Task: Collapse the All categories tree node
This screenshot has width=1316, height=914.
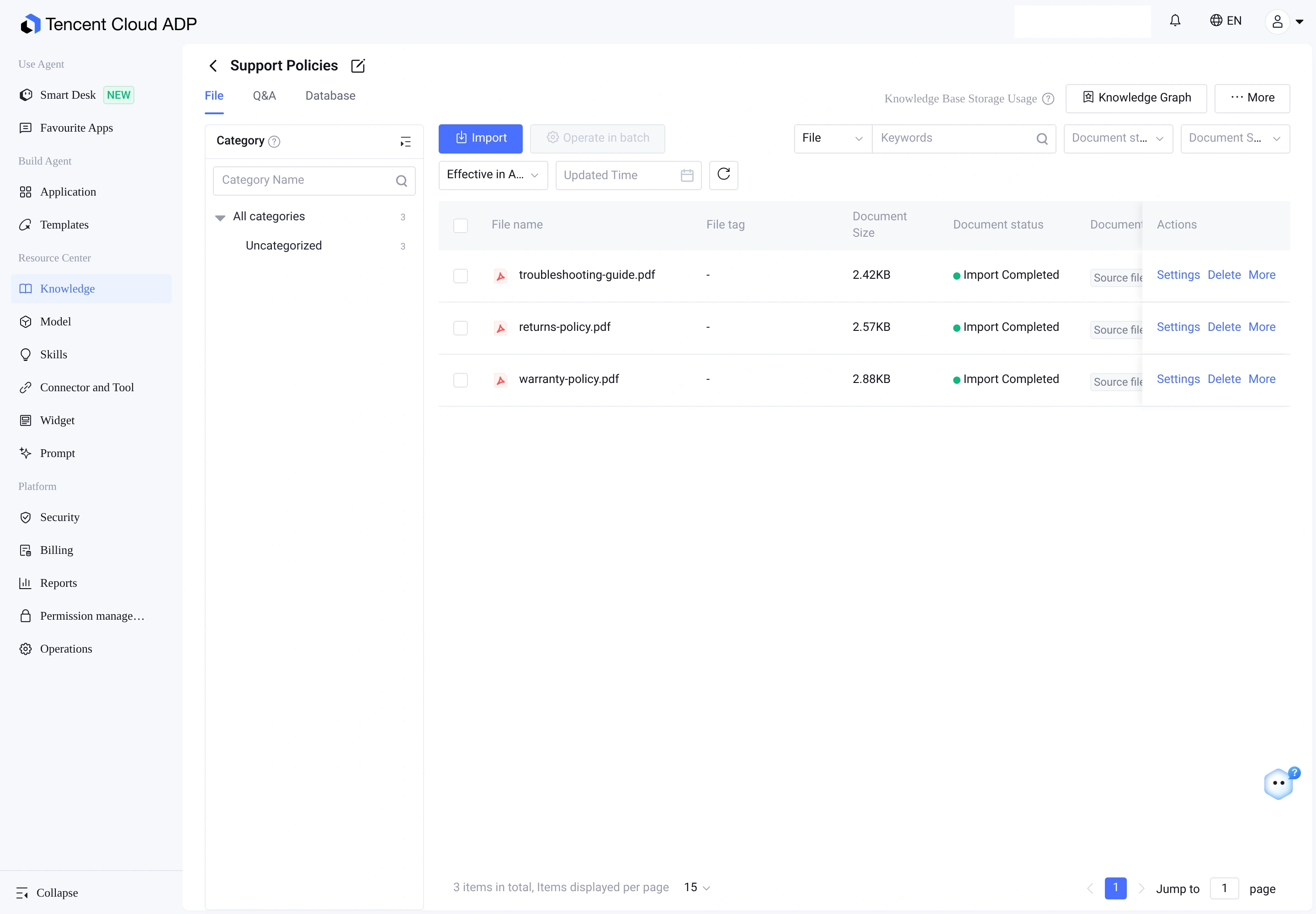Action: pos(220,218)
